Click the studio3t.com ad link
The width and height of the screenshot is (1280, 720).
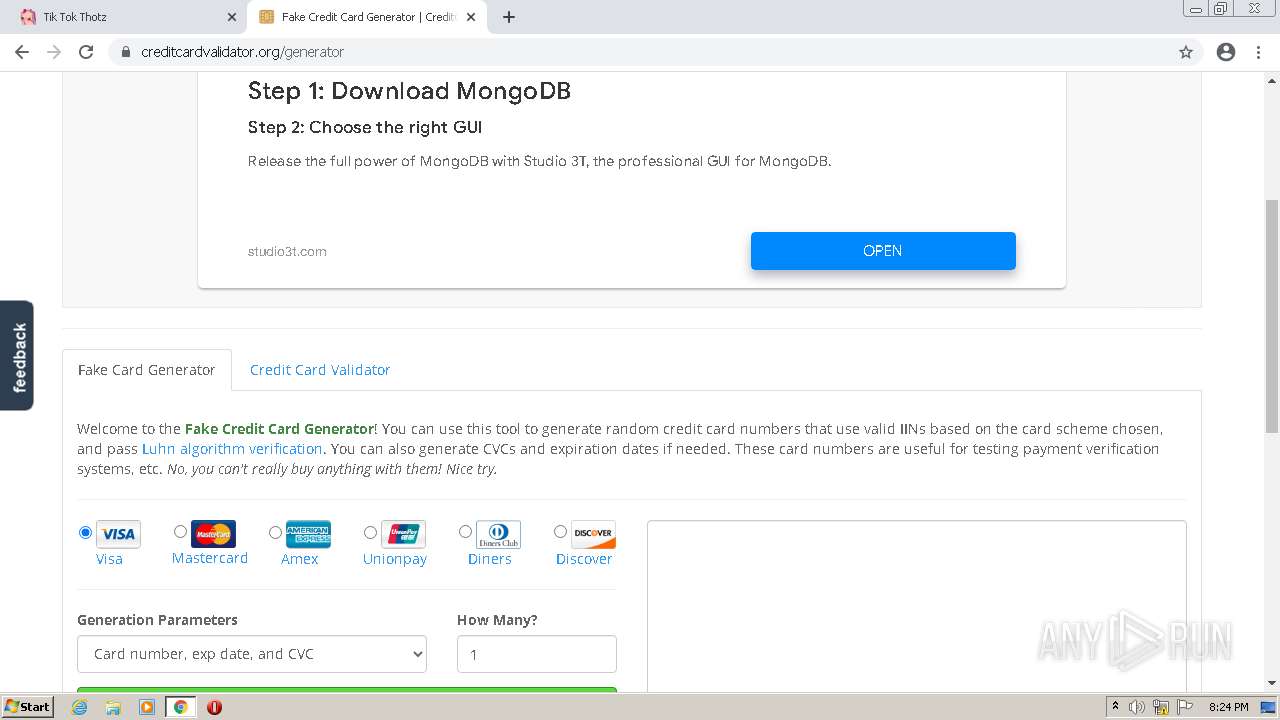click(287, 251)
